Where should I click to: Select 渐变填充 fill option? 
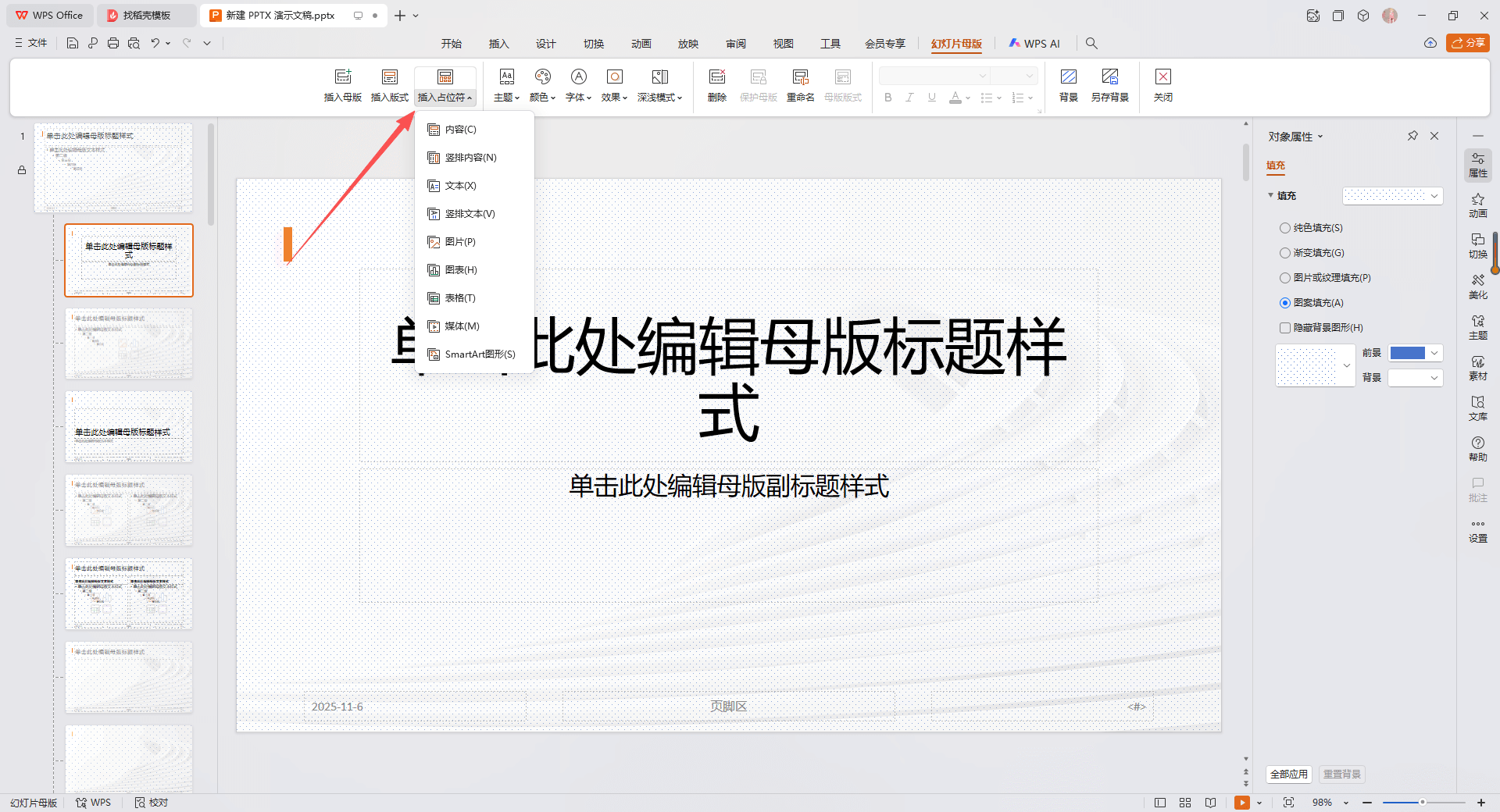(x=1284, y=252)
